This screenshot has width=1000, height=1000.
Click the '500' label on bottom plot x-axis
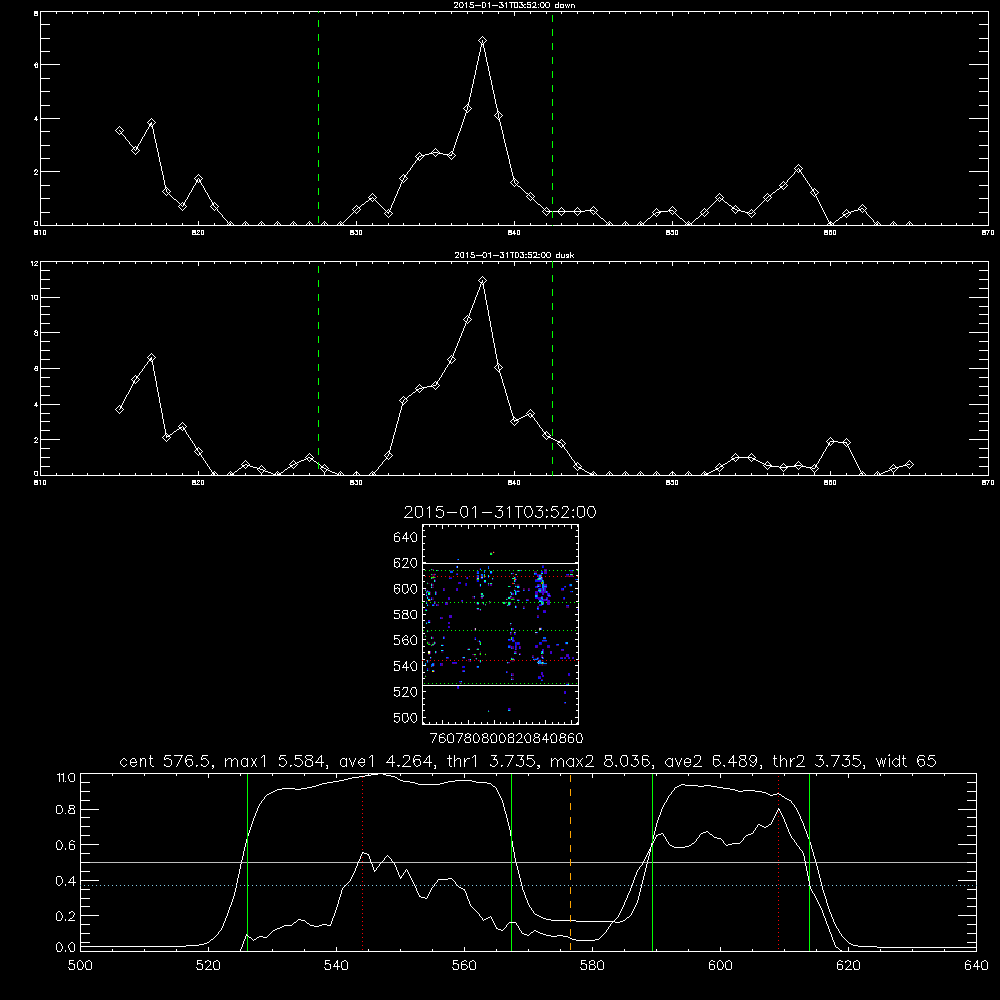[80, 966]
